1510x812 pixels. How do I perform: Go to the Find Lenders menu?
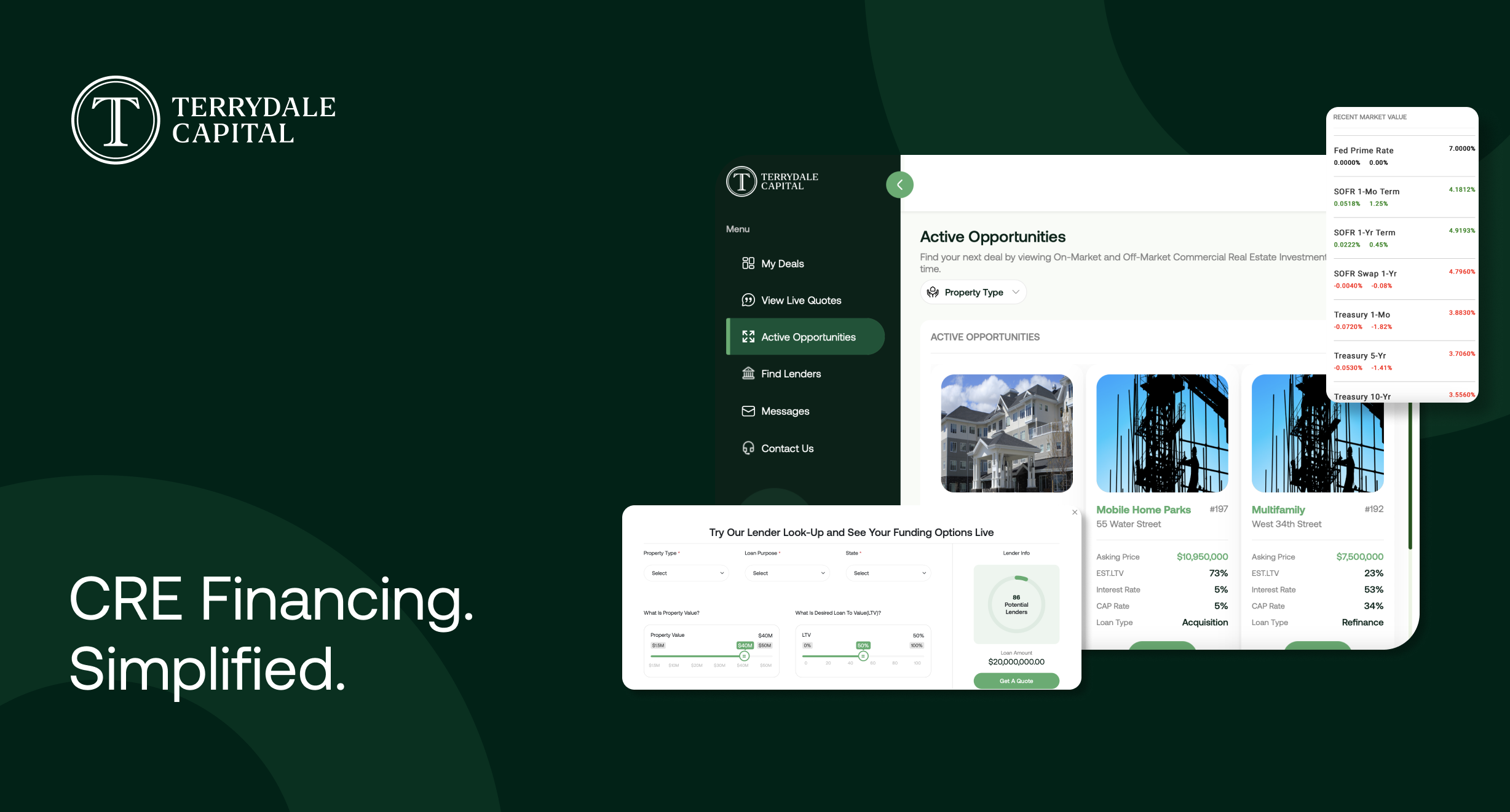pos(791,374)
